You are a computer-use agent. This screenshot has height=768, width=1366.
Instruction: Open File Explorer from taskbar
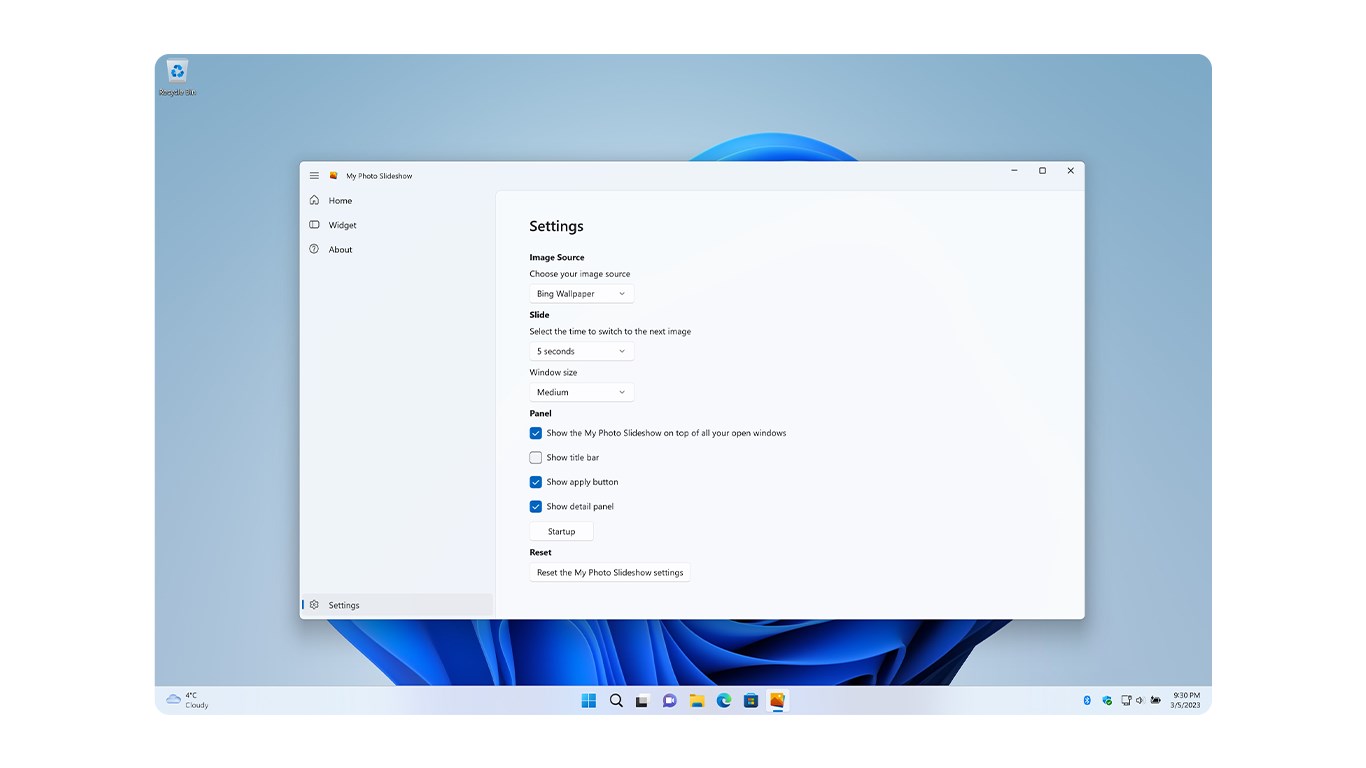697,700
